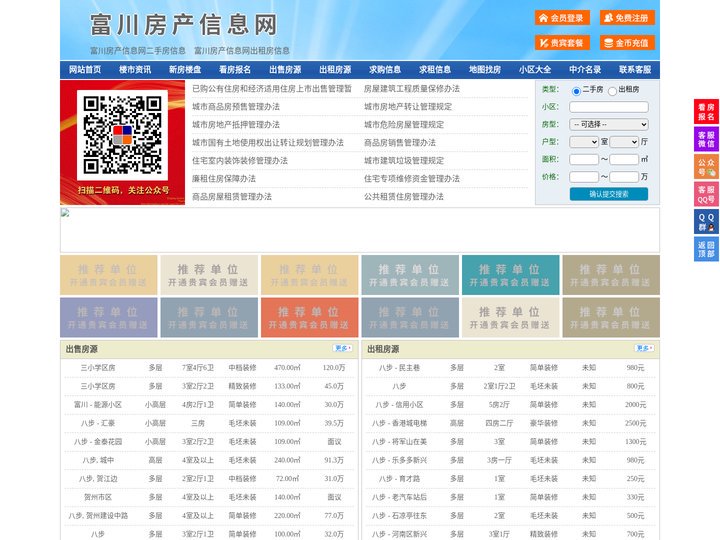
Task: Click the 返回顶部 back-to-top sidebar icon
Action: tap(706, 249)
